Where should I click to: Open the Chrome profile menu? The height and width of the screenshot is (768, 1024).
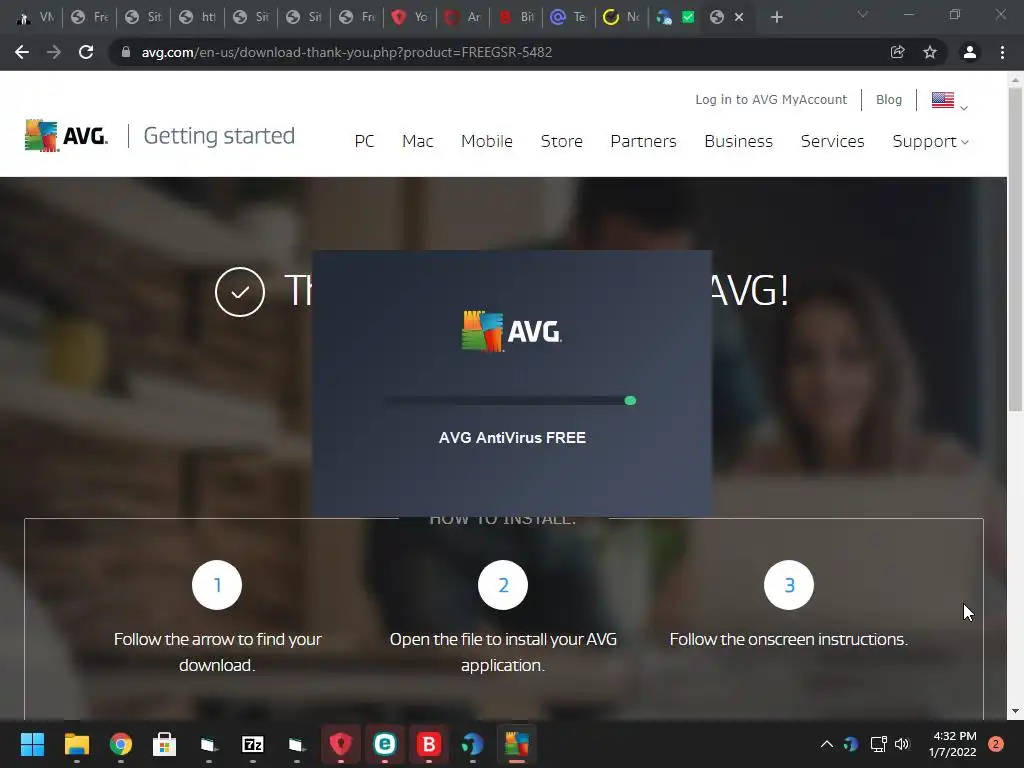(970, 52)
